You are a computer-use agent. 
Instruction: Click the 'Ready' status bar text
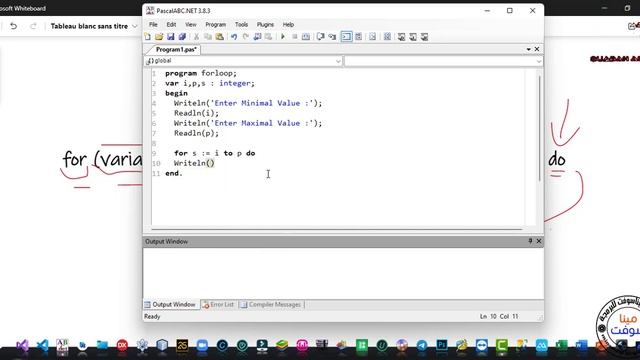click(x=152, y=316)
